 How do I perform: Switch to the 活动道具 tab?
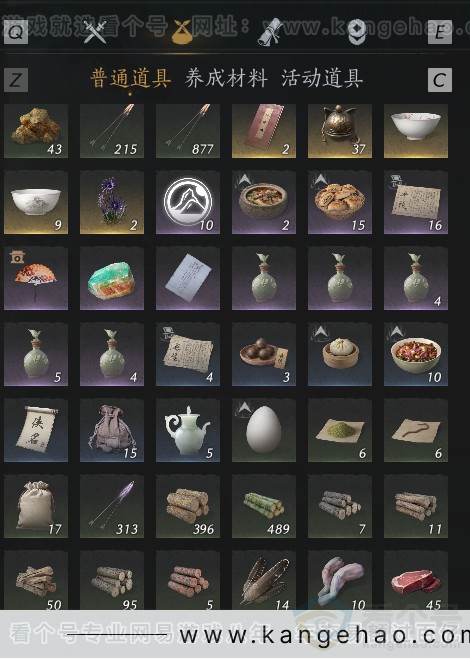pos(322,79)
